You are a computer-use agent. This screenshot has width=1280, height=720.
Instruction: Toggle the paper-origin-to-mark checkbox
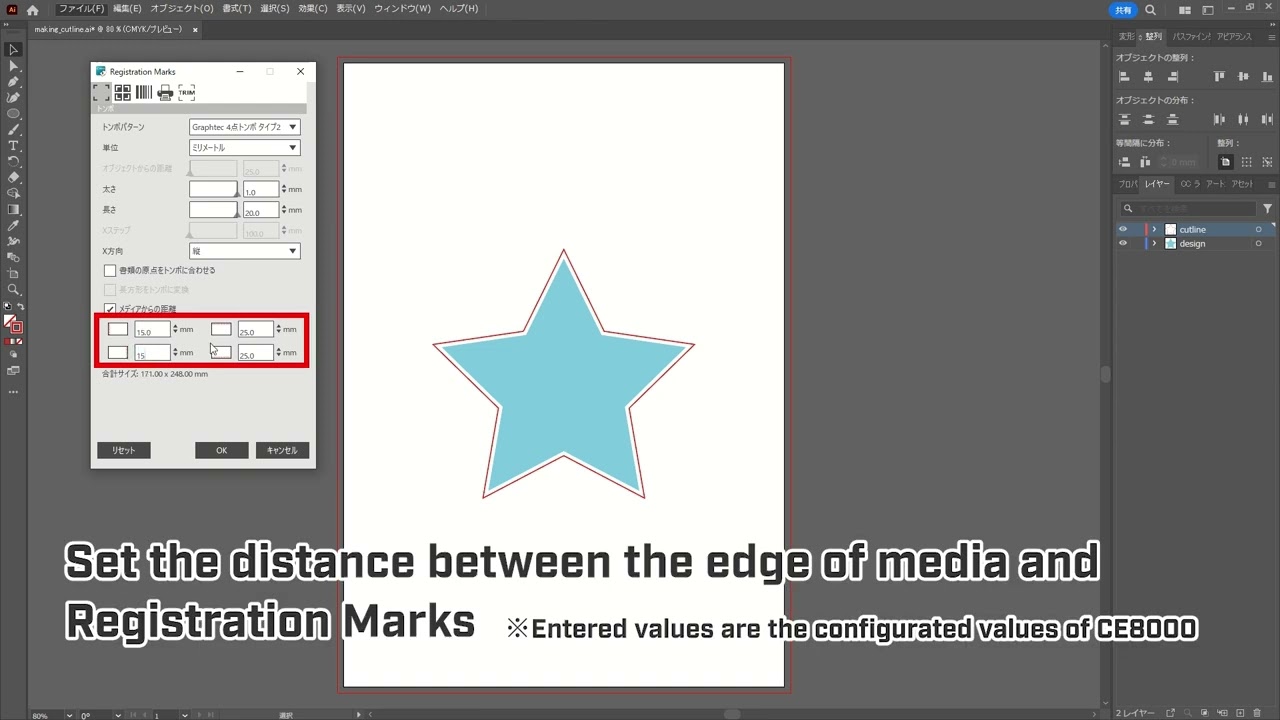[x=110, y=270]
